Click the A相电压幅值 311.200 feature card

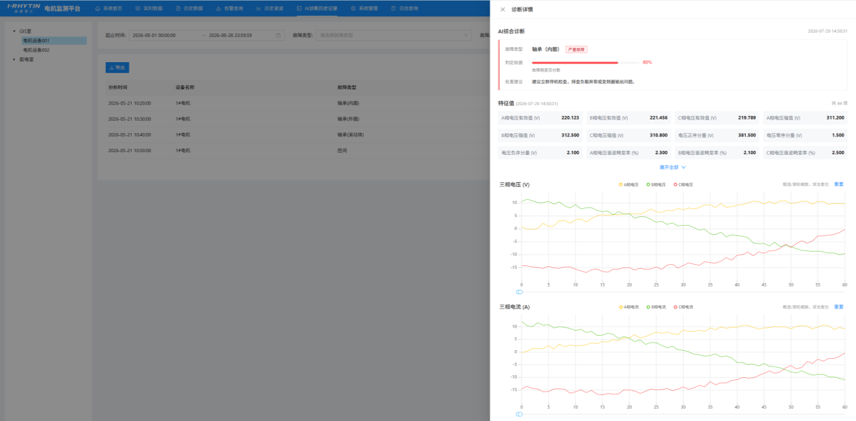point(805,117)
